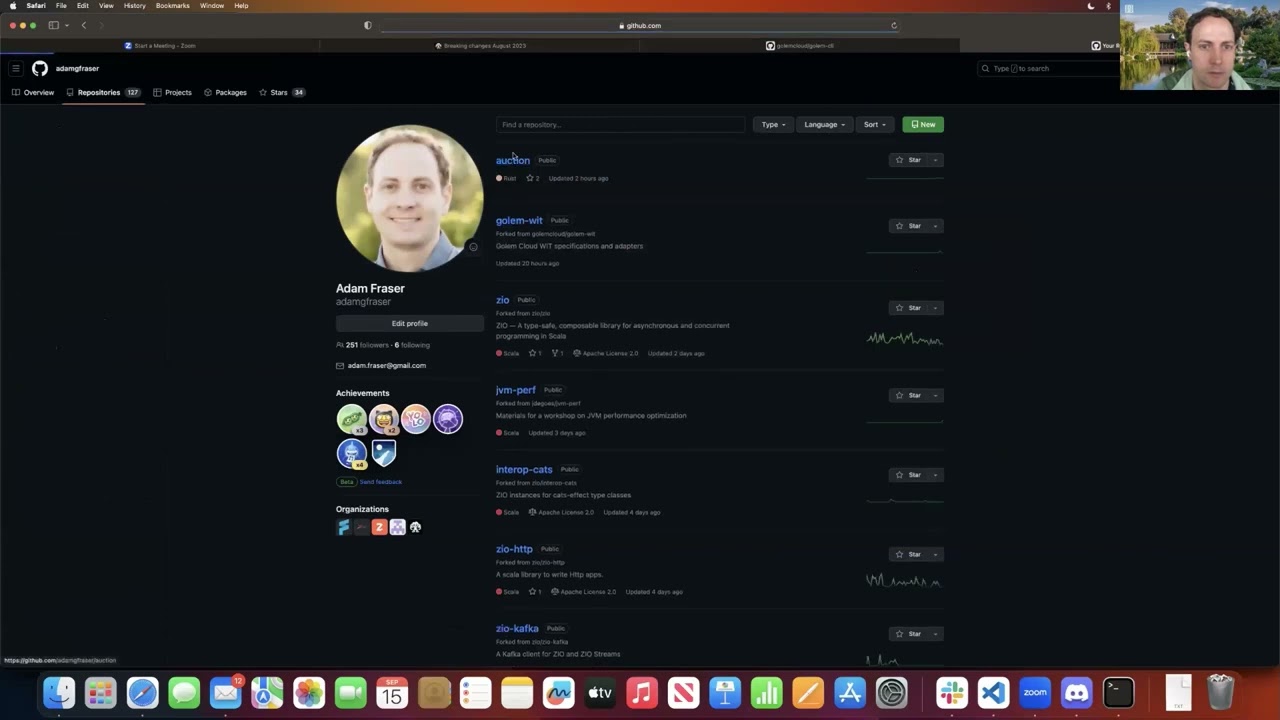Open the interop-cats repository link
Image resolution: width=1280 pixels, height=720 pixels.
pyautogui.click(x=524, y=469)
